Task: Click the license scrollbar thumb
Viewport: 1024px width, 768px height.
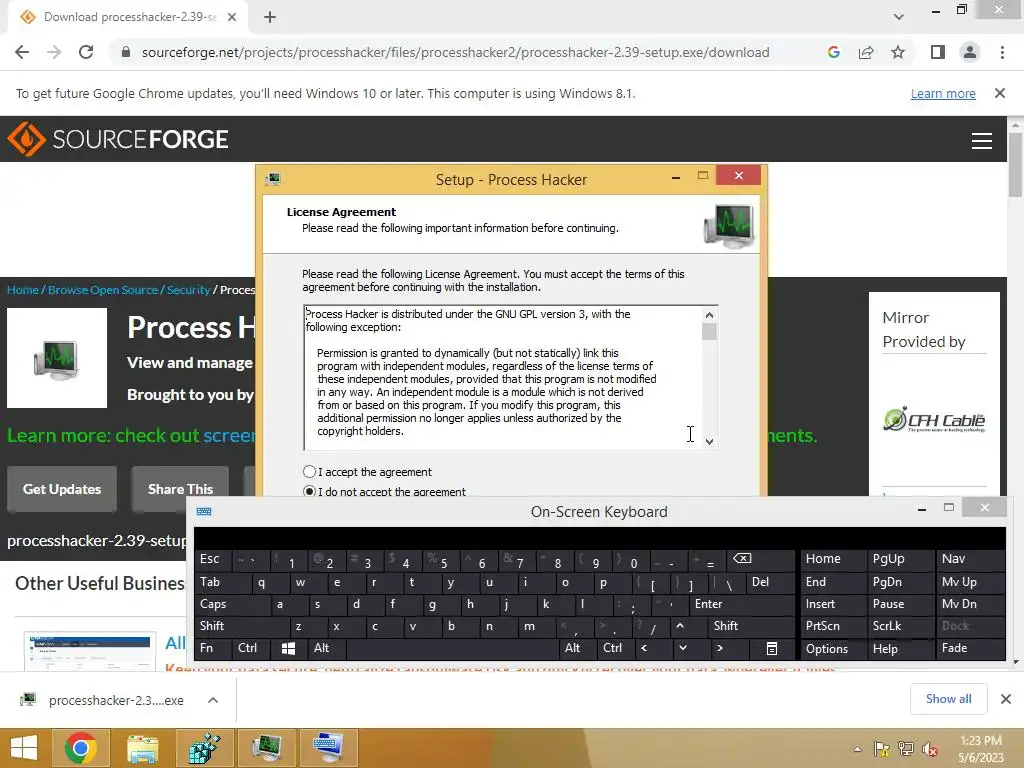Action: tap(709, 332)
